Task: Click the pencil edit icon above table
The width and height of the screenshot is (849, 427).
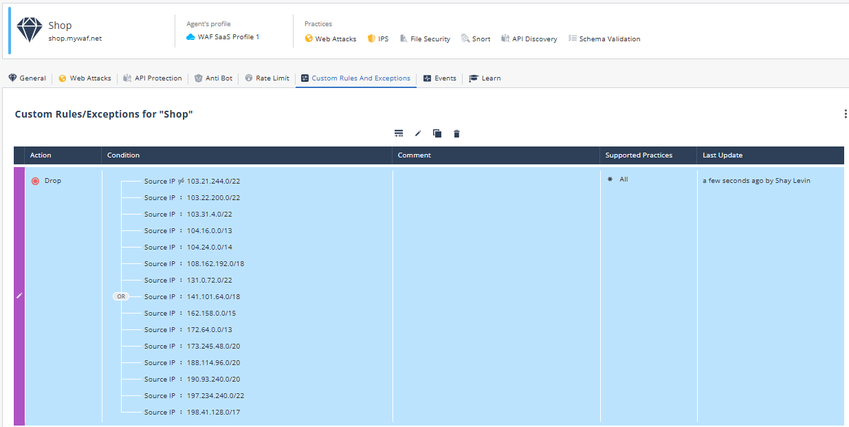Action: point(418,133)
